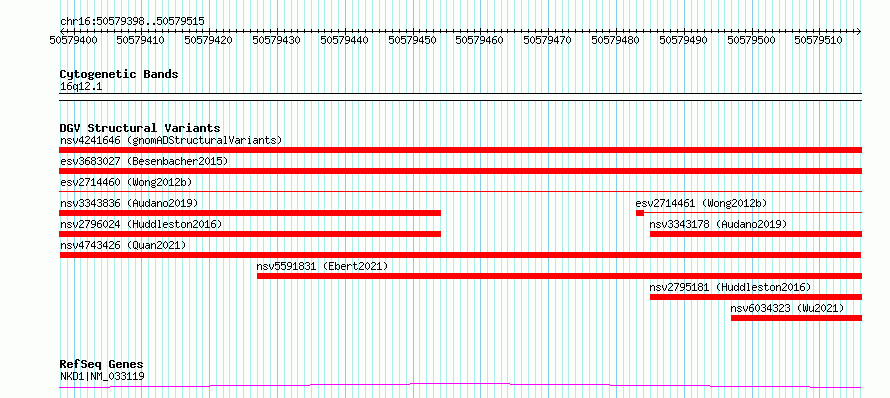The image size is (890, 398).
Task: Click ruler position 50579420
Action: click(x=209, y=40)
